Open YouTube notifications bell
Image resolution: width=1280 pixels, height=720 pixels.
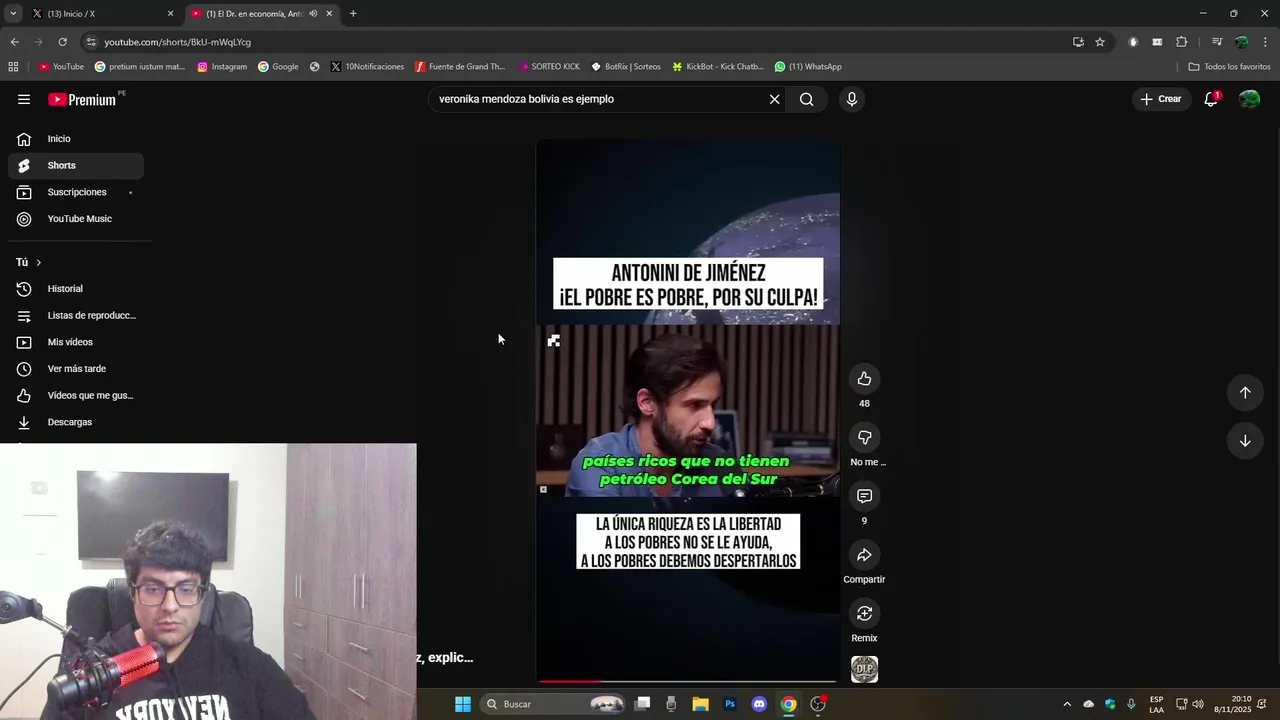[1211, 99]
